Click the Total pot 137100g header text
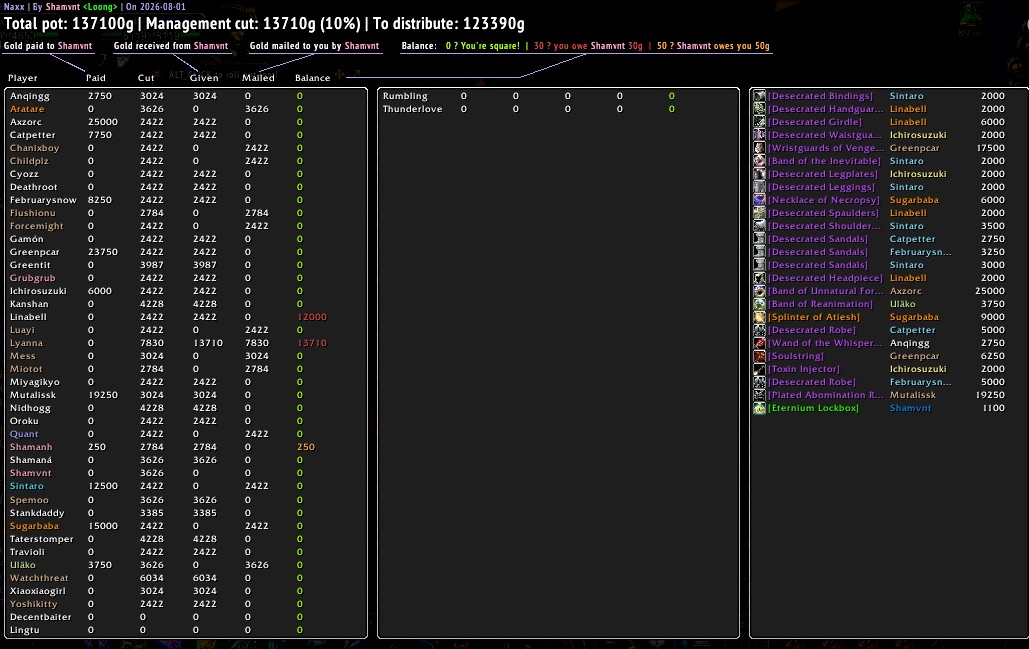Viewport: 1029px width, 649px height. pyautogui.click(x=69, y=24)
